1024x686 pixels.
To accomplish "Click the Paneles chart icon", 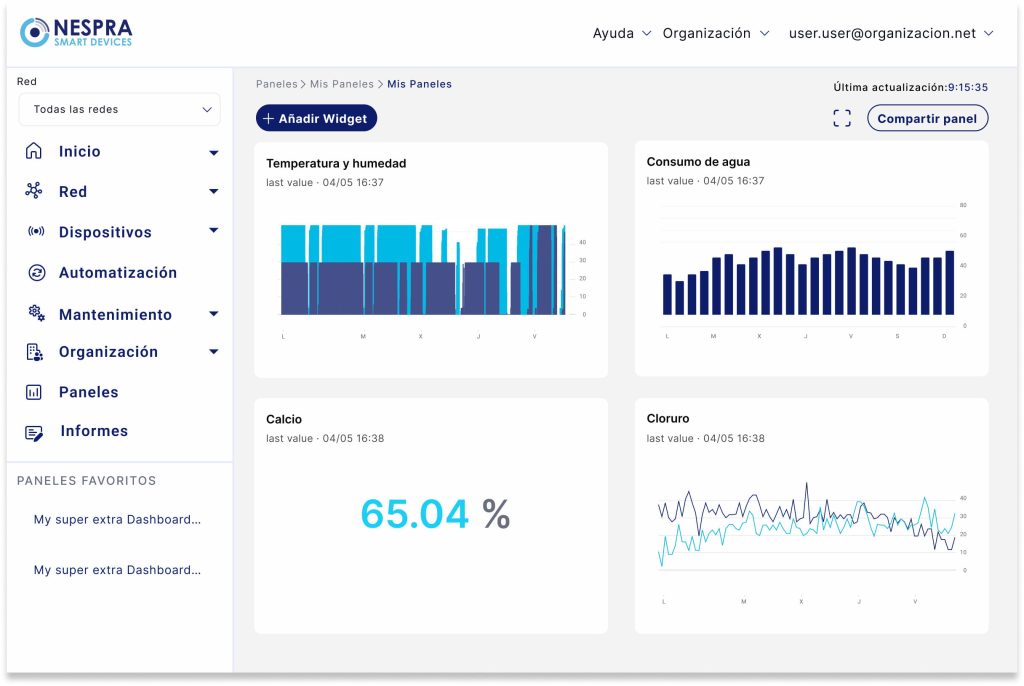I will 33,392.
